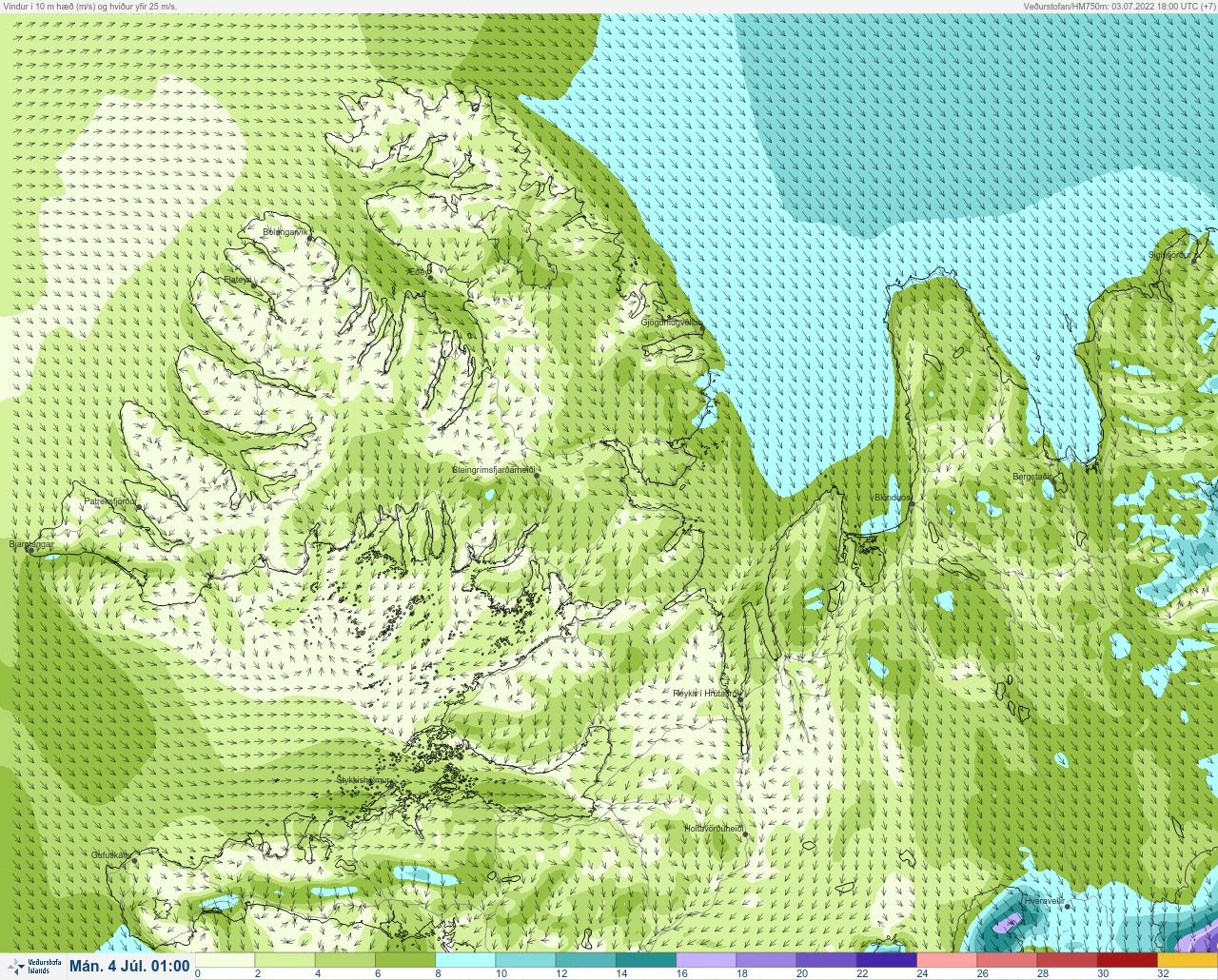1218x980 pixels.
Task: Select the 20–22 m/s legend color swatch
Action: click(x=827, y=960)
